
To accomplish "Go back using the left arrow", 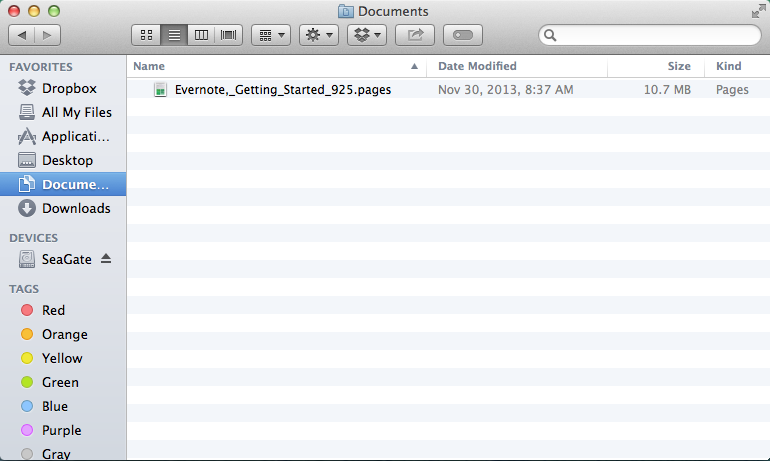I will point(23,35).
